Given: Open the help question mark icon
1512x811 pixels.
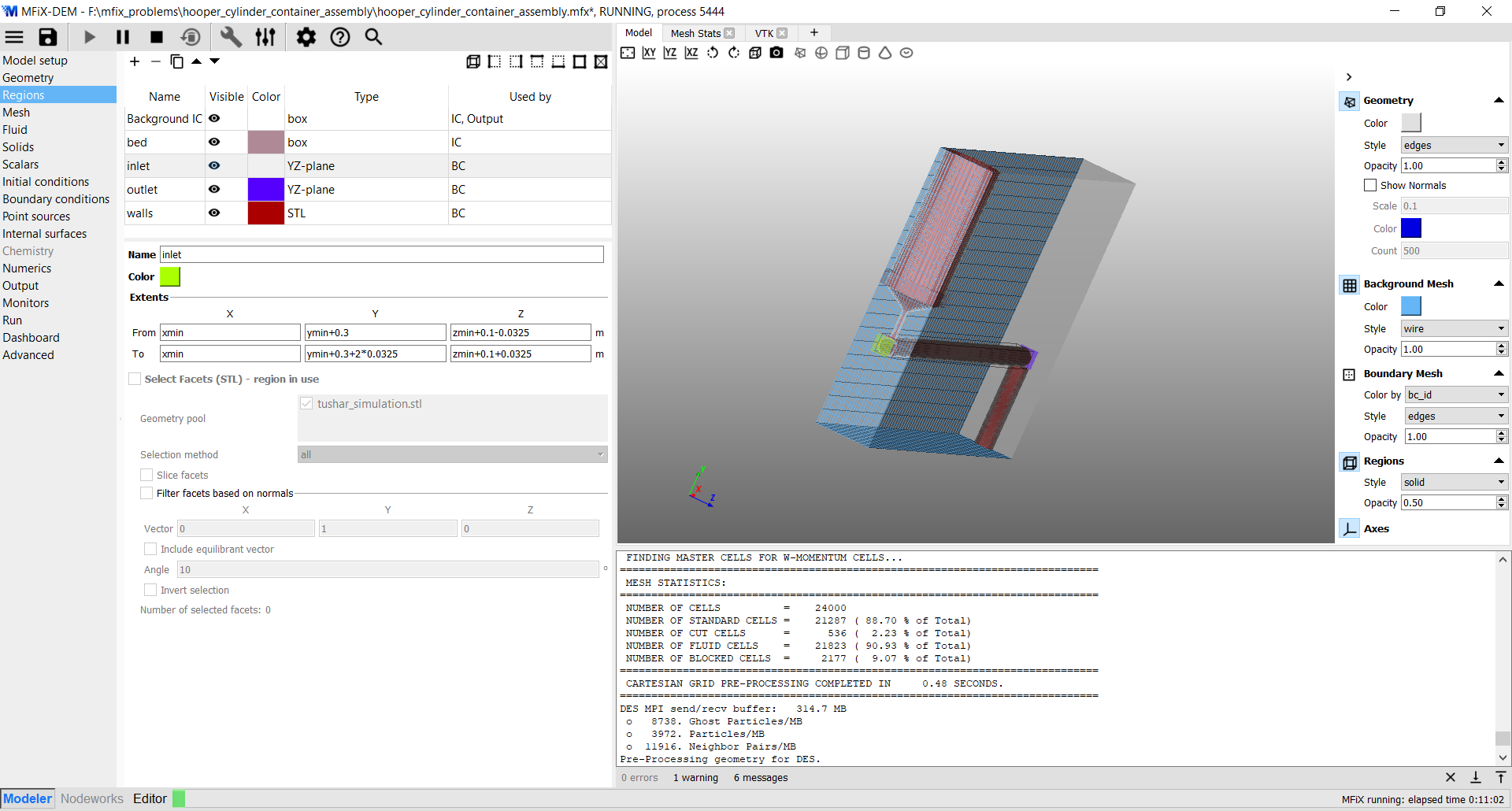Looking at the screenshot, I should click(x=340, y=37).
